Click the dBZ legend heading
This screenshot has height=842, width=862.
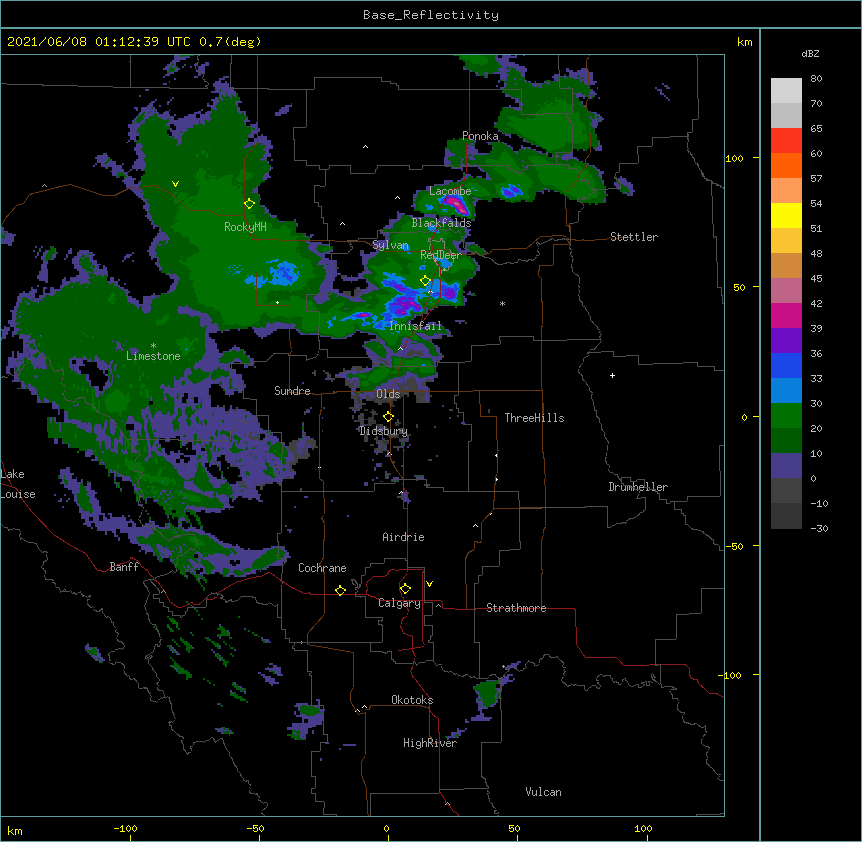(810, 54)
